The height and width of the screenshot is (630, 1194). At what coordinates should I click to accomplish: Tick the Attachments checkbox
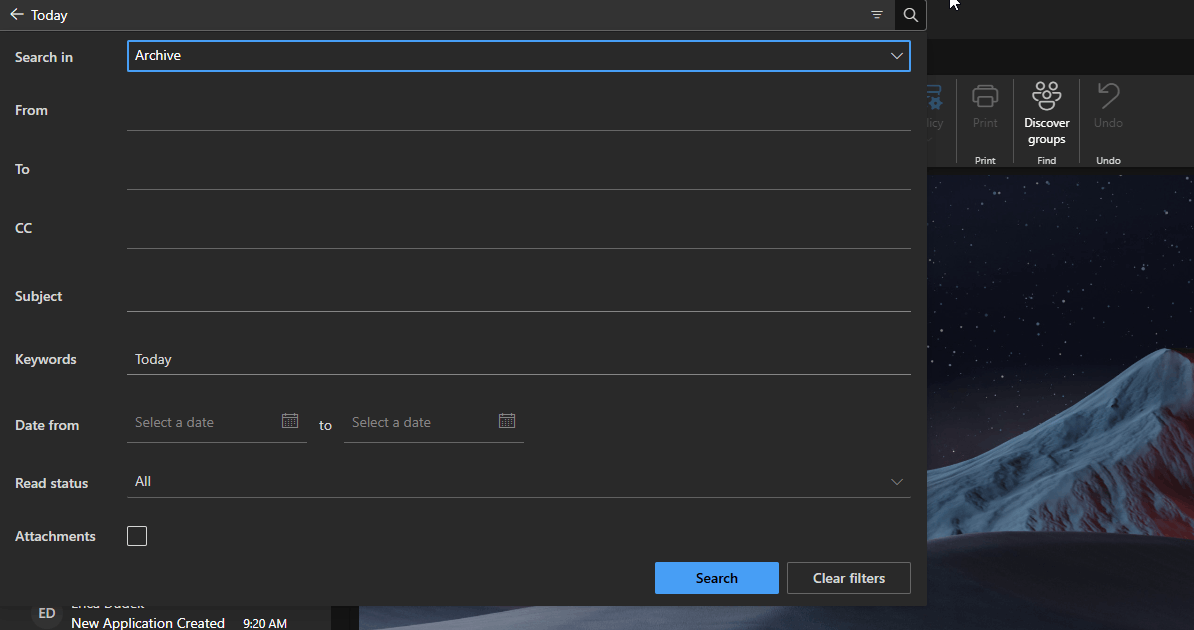pyautogui.click(x=137, y=536)
